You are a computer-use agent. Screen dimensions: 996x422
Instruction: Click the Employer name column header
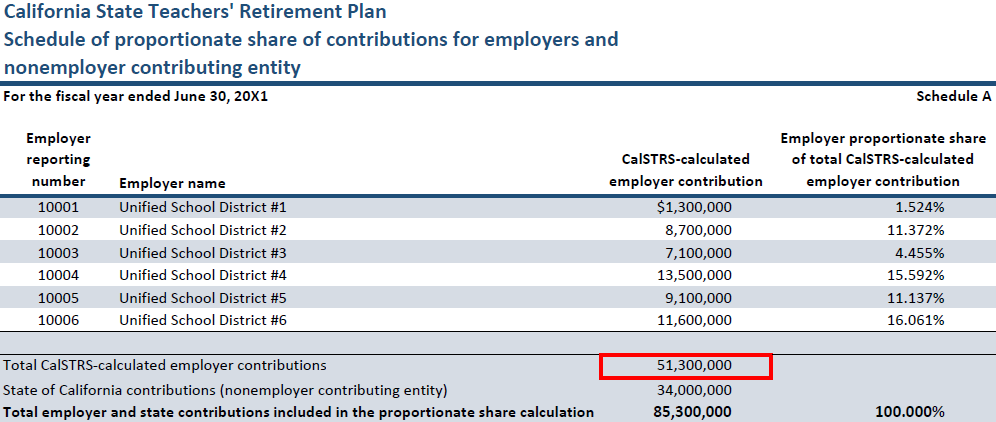pos(172,183)
